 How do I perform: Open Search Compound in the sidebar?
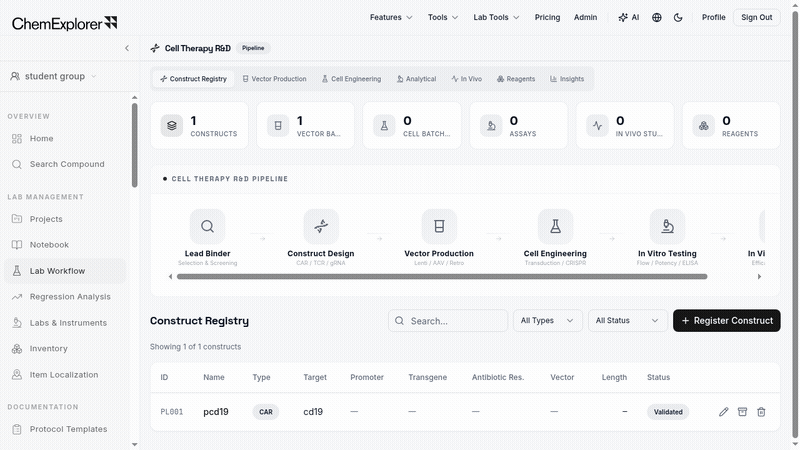tap(67, 164)
